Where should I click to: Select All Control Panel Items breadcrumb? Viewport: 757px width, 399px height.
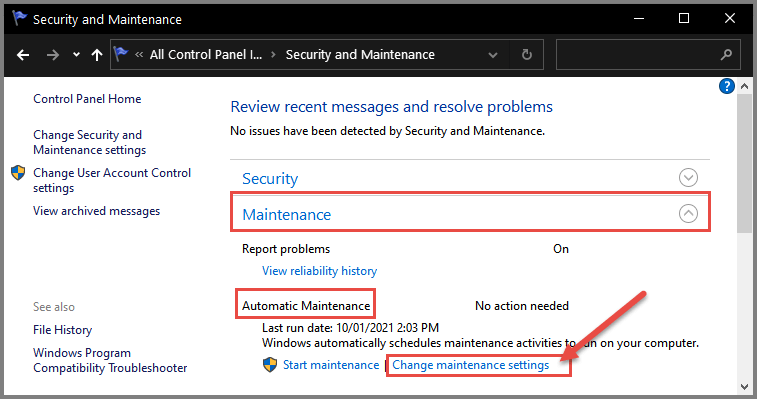pyautogui.click(x=206, y=55)
